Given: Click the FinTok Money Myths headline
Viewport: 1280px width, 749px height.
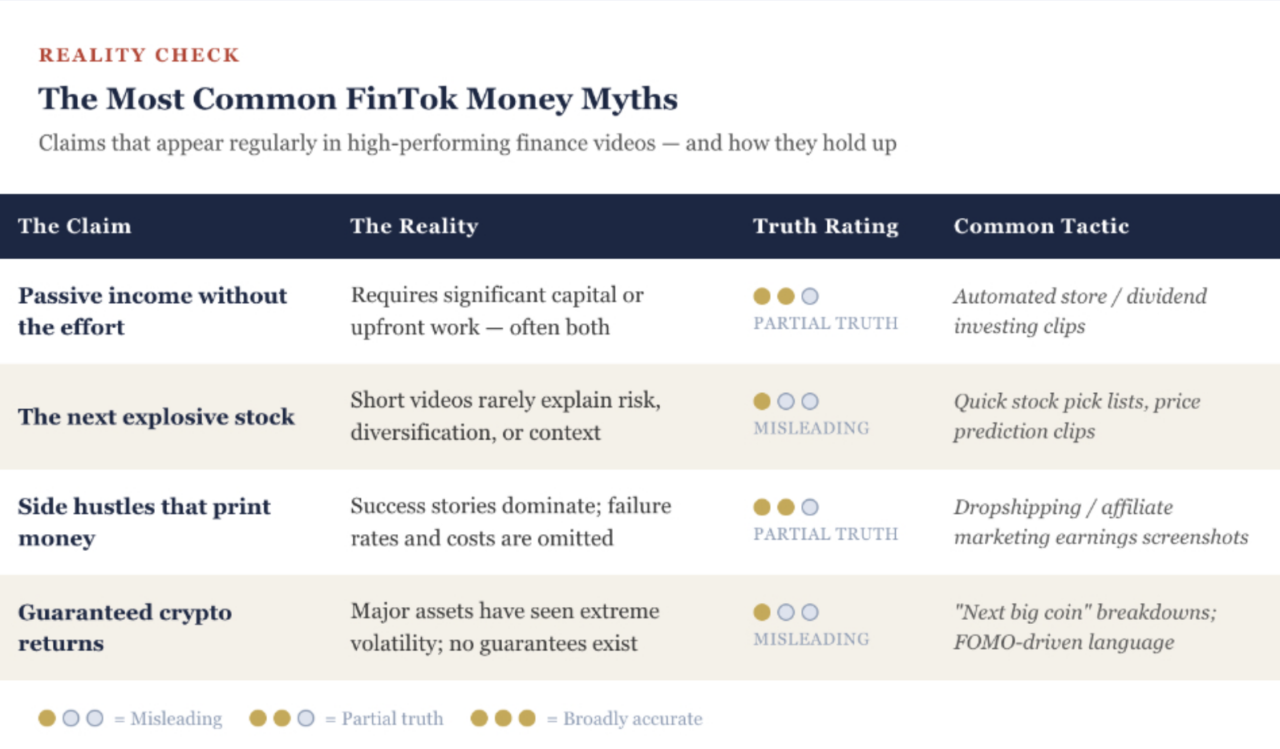Looking at the screenshot, I should (x=358, y=99).
